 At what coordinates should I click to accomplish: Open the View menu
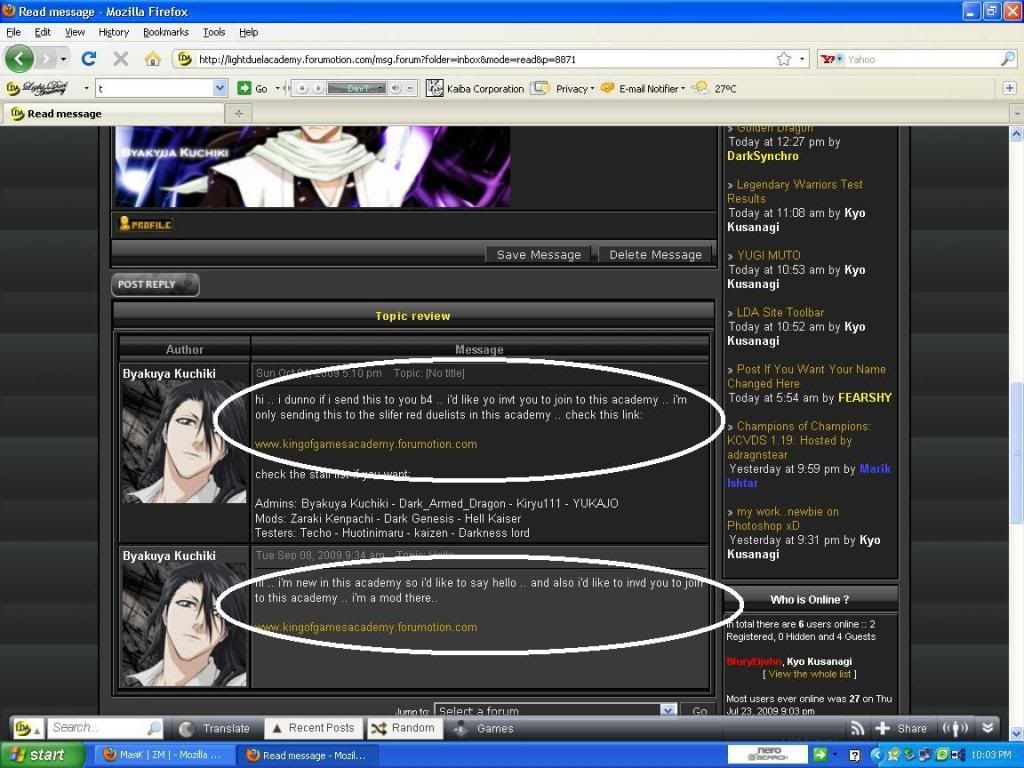point(74,32)
